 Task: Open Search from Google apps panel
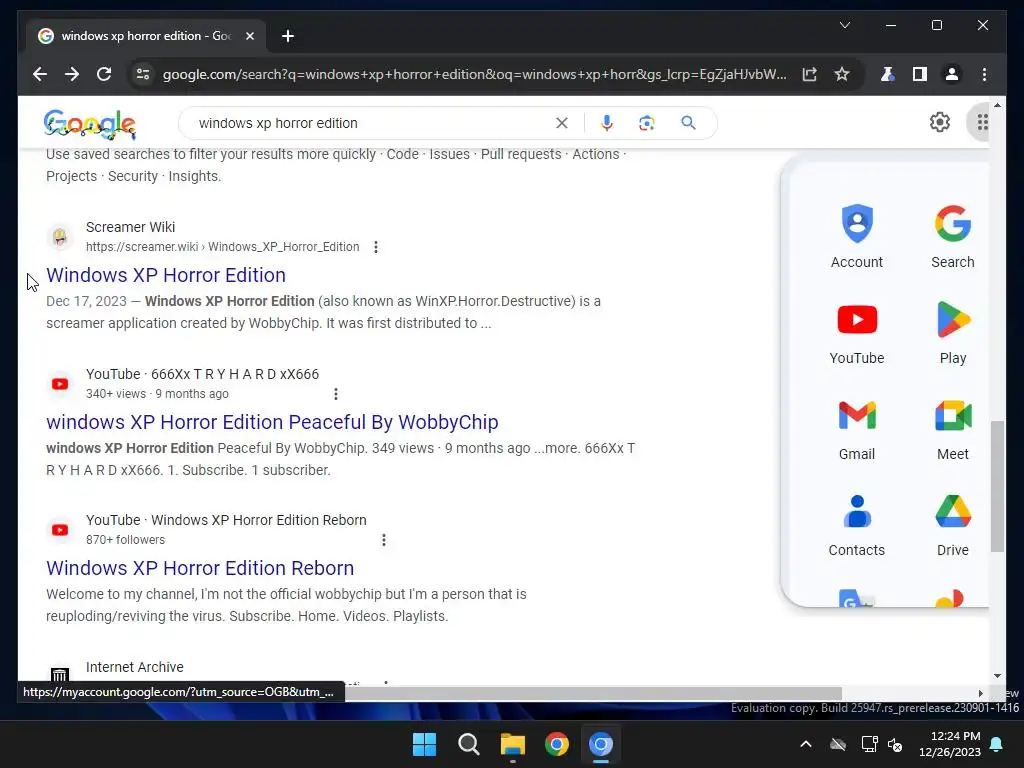[x=952, y=236]
